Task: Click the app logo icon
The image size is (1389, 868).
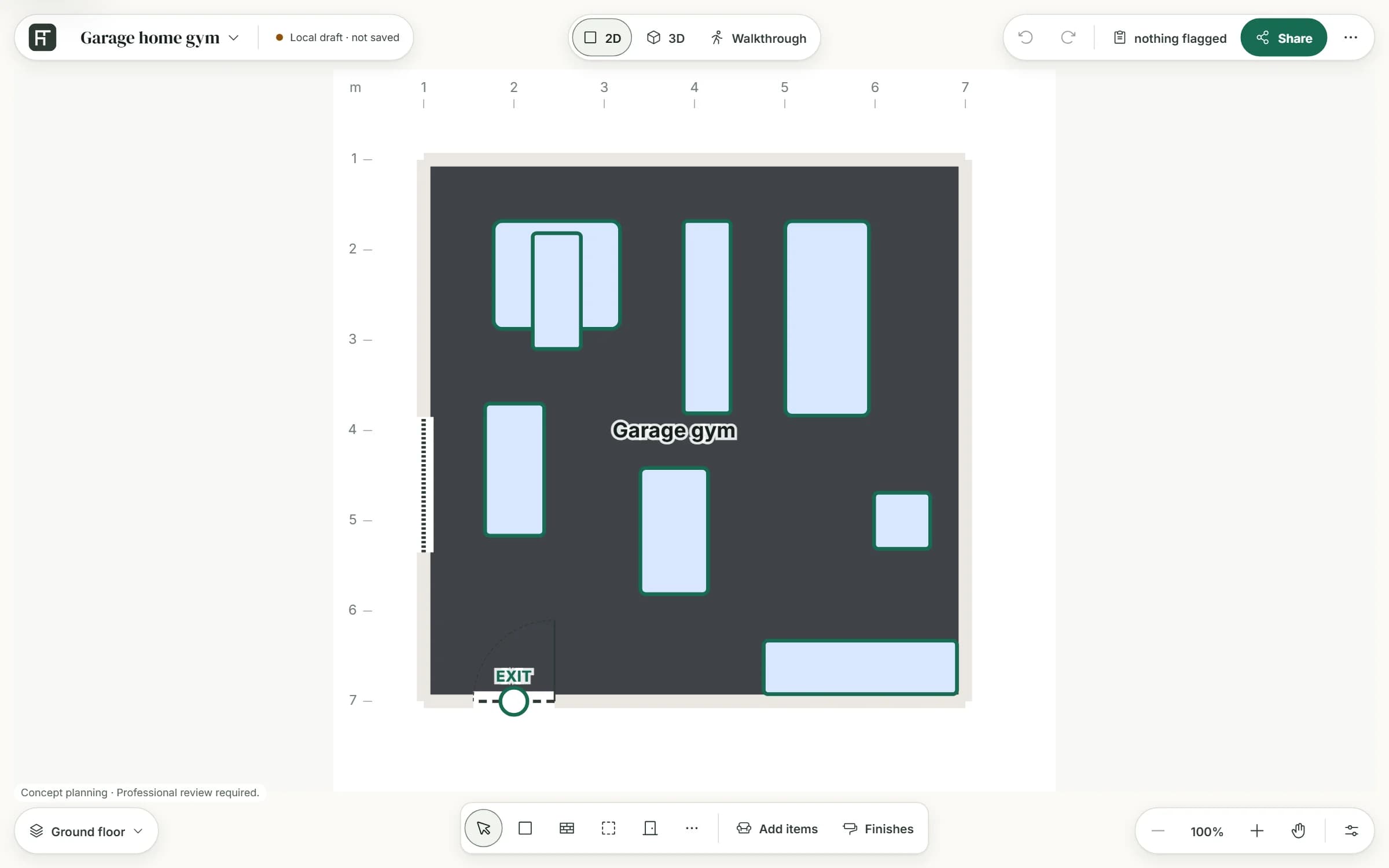Action: 42,38
